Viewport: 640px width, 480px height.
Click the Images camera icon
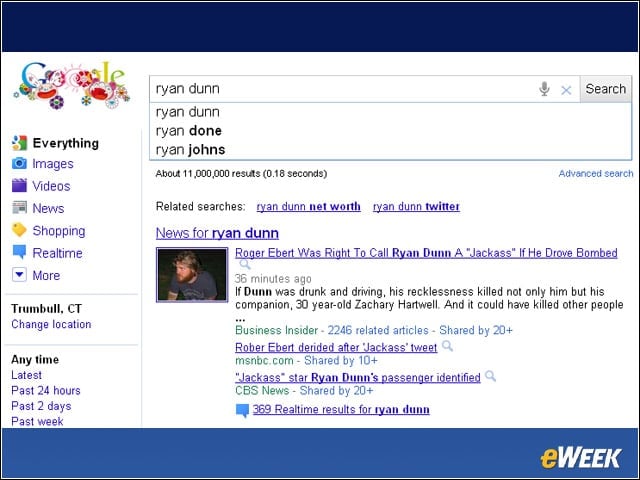point(19,163)
